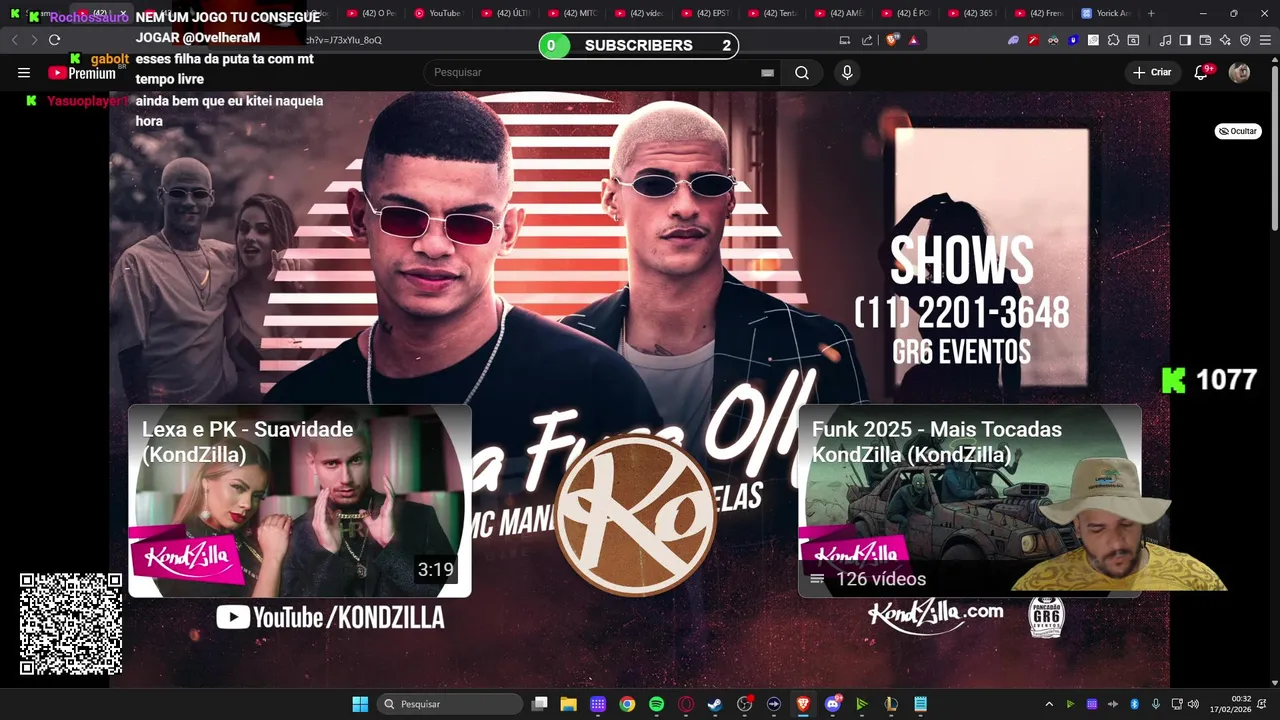
Task: Open Opera browser from the taskbar
Action: tap(686, 704)
